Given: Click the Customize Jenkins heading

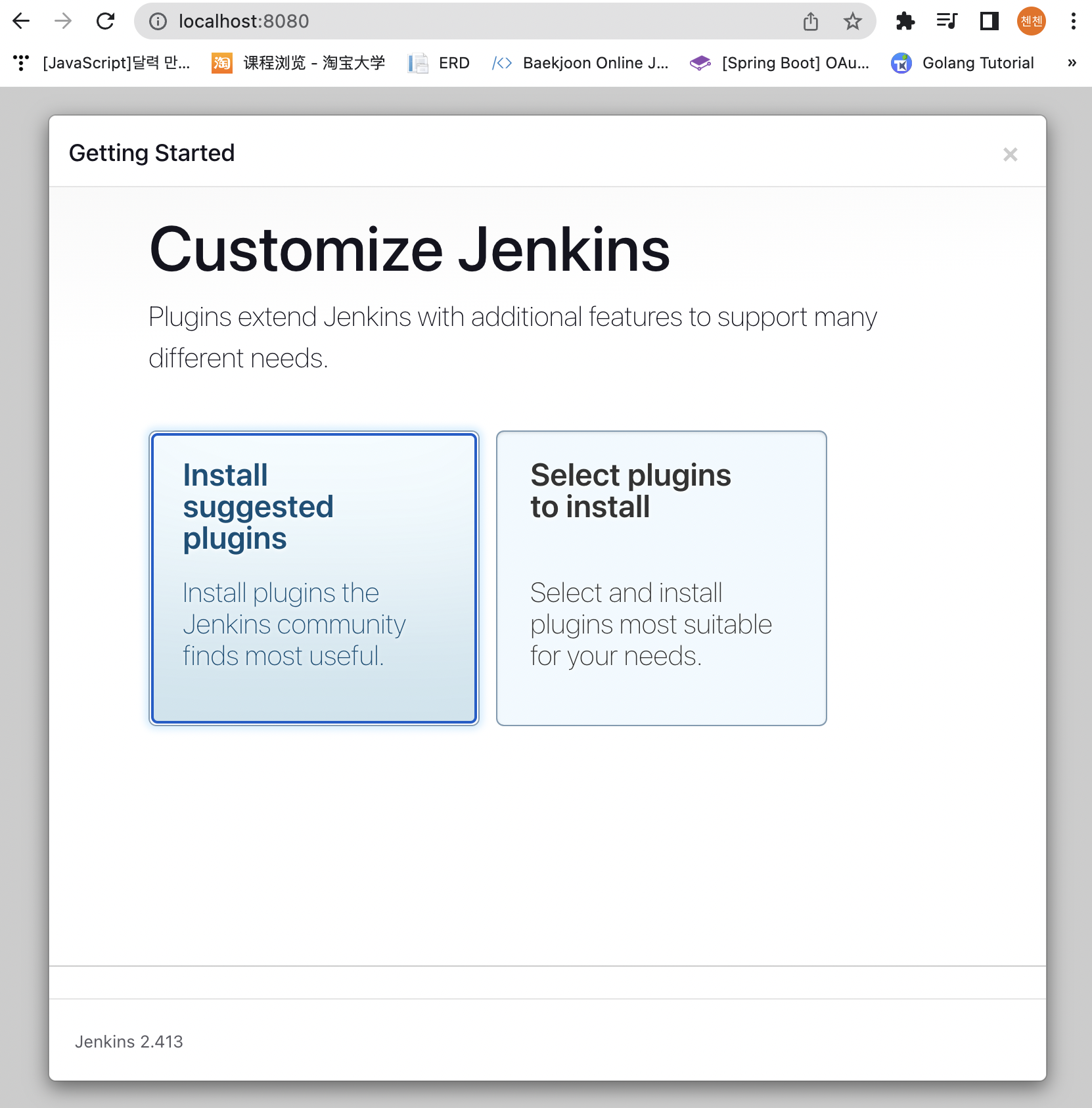Looking at the screenshot, I should [410, 250].
